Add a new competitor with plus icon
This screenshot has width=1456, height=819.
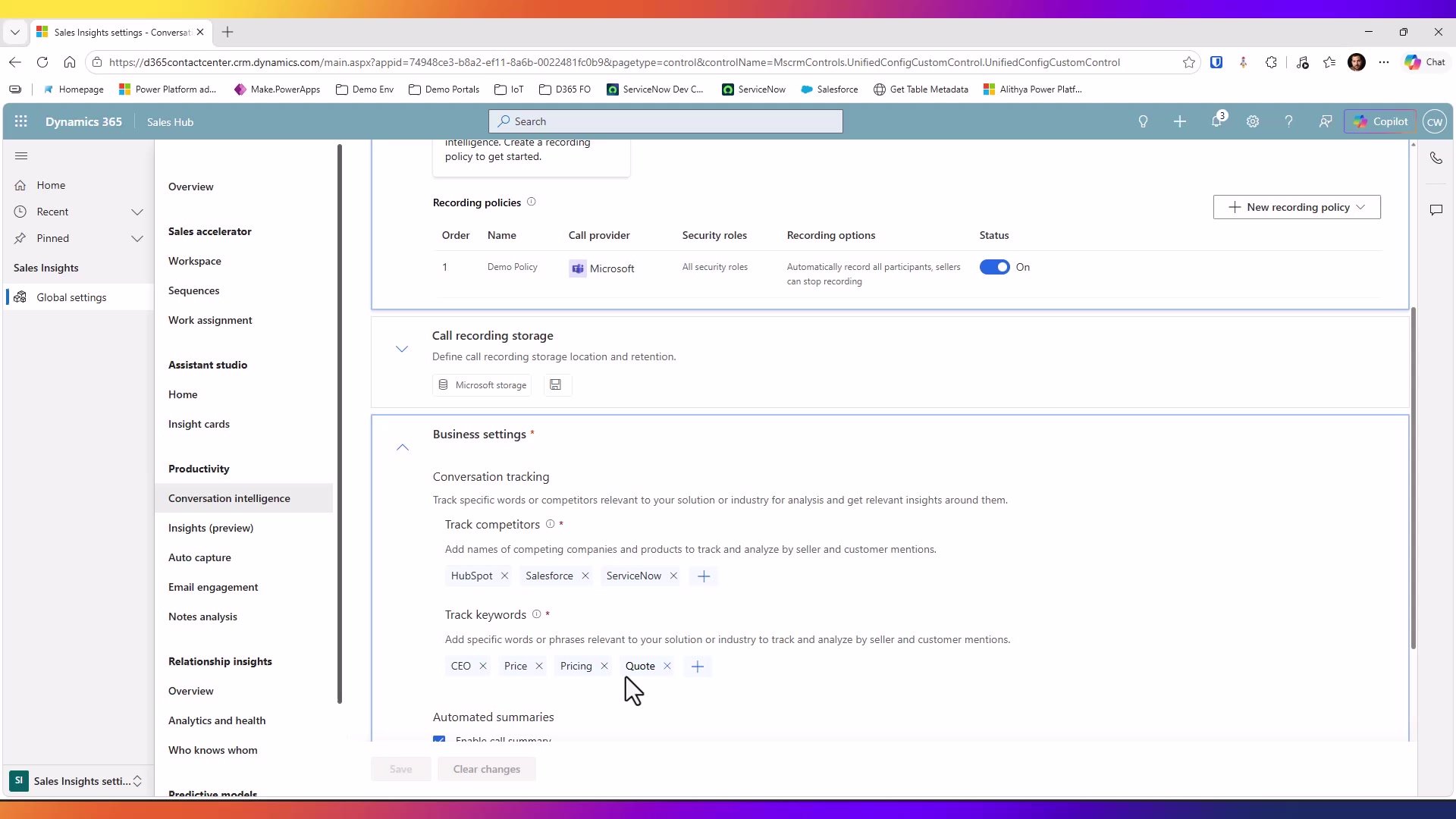pyautogui.click(x=704, y=576)
